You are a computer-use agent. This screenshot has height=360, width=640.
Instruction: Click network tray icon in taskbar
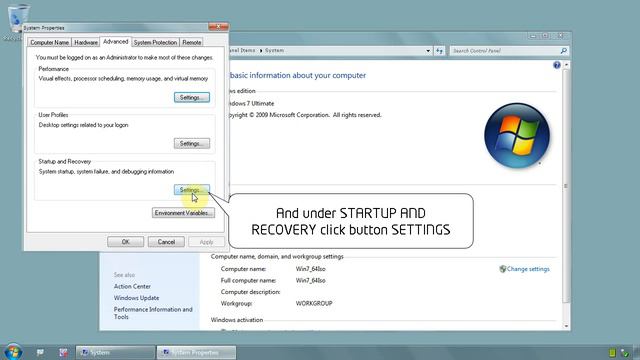coord(624,353)
